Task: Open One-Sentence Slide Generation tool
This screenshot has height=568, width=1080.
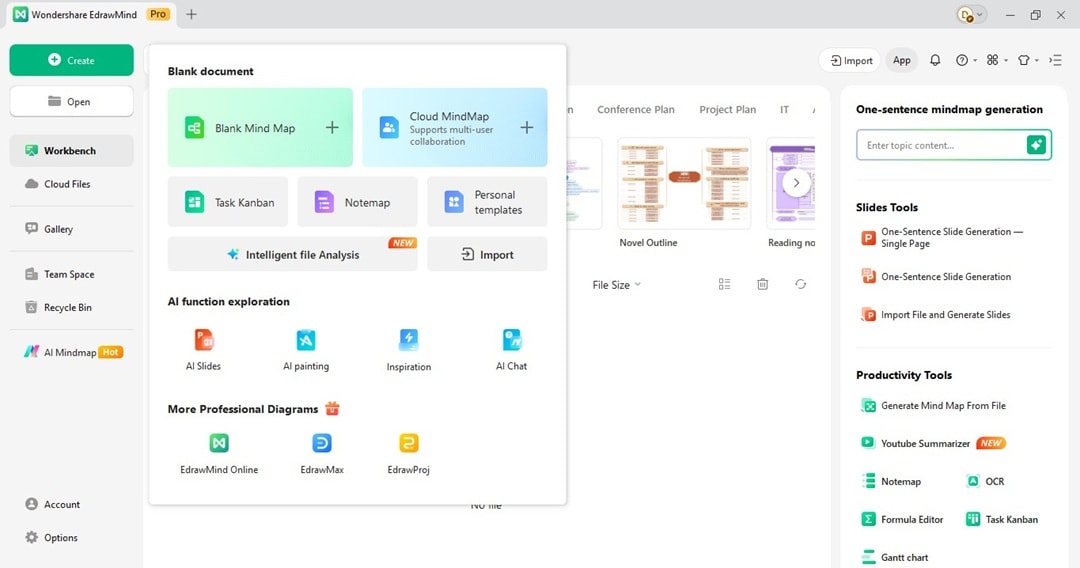Action: point(936,277)
